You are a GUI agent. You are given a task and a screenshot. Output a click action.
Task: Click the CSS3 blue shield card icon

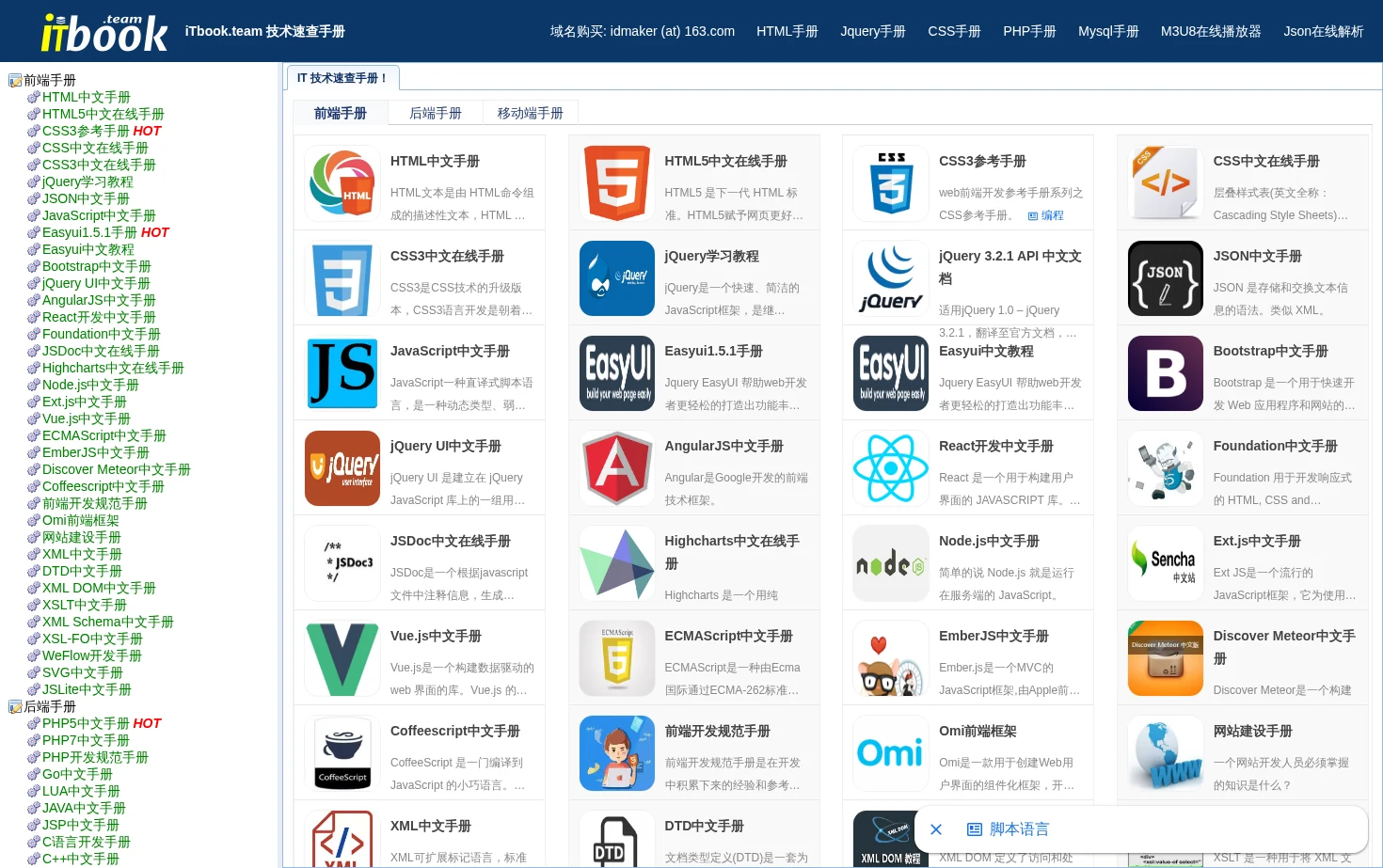click(x=891, y=183)
